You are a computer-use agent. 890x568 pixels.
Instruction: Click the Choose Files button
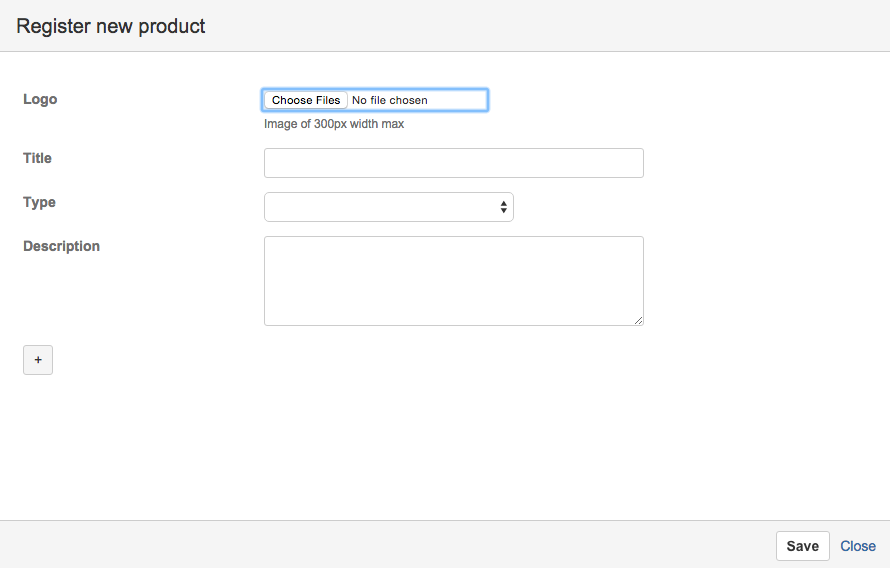pos(306,100)
